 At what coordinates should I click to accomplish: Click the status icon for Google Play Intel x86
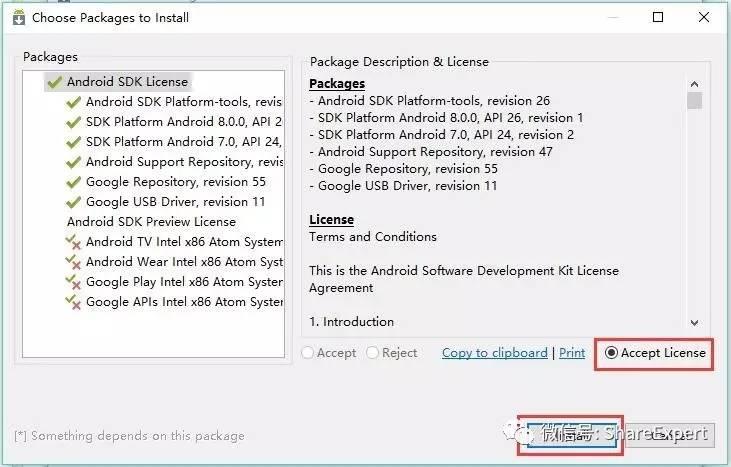[x=73, y=282]
